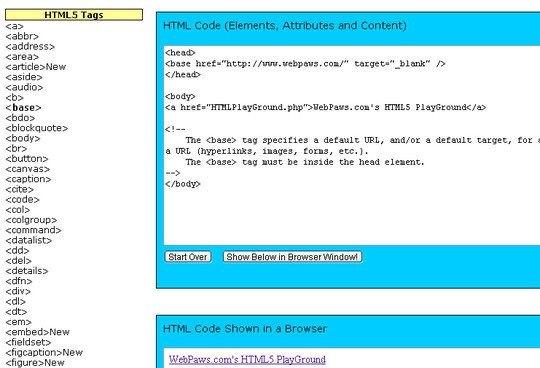Open the <dl> tag link
The height and width of the screenshot is (368, 540).
pos(15,302)
